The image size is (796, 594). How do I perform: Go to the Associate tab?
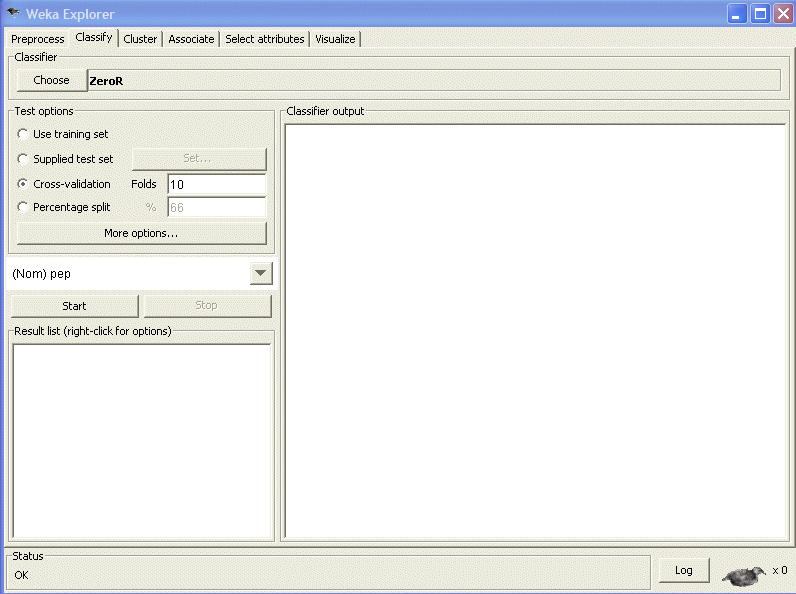[191, 39]
